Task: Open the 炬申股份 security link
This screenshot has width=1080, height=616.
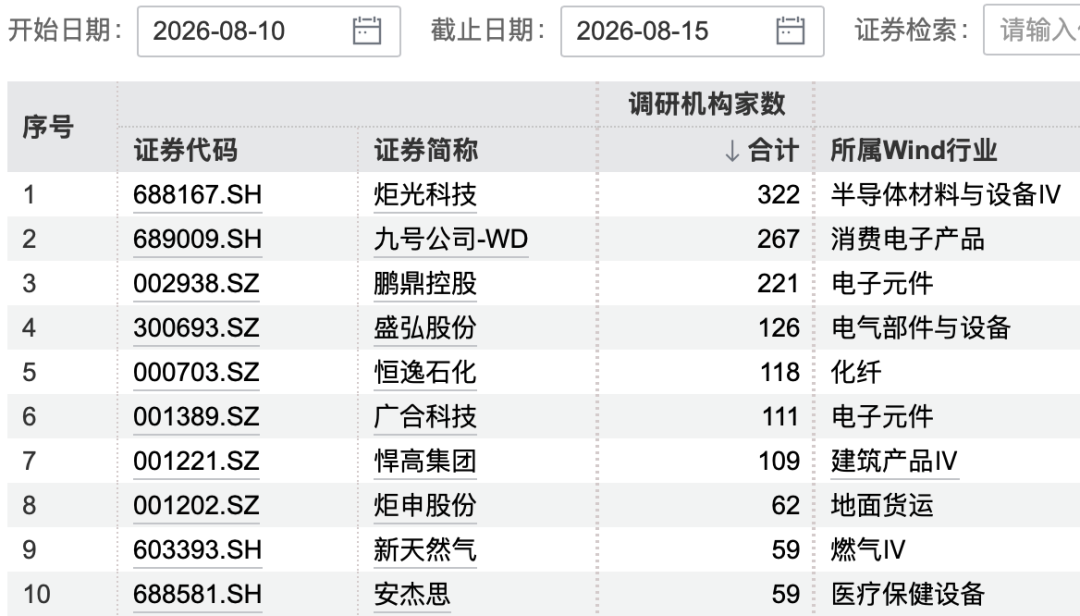Action: (x=425, y=506)
